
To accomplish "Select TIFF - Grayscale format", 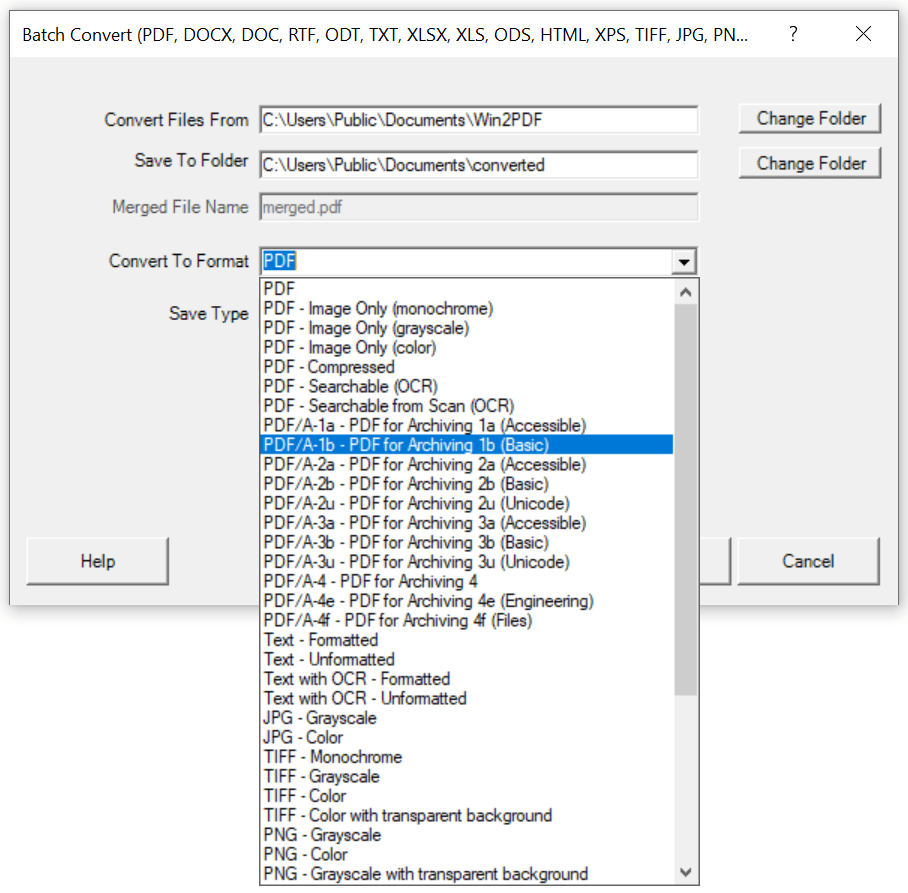I will click(467, 777).
